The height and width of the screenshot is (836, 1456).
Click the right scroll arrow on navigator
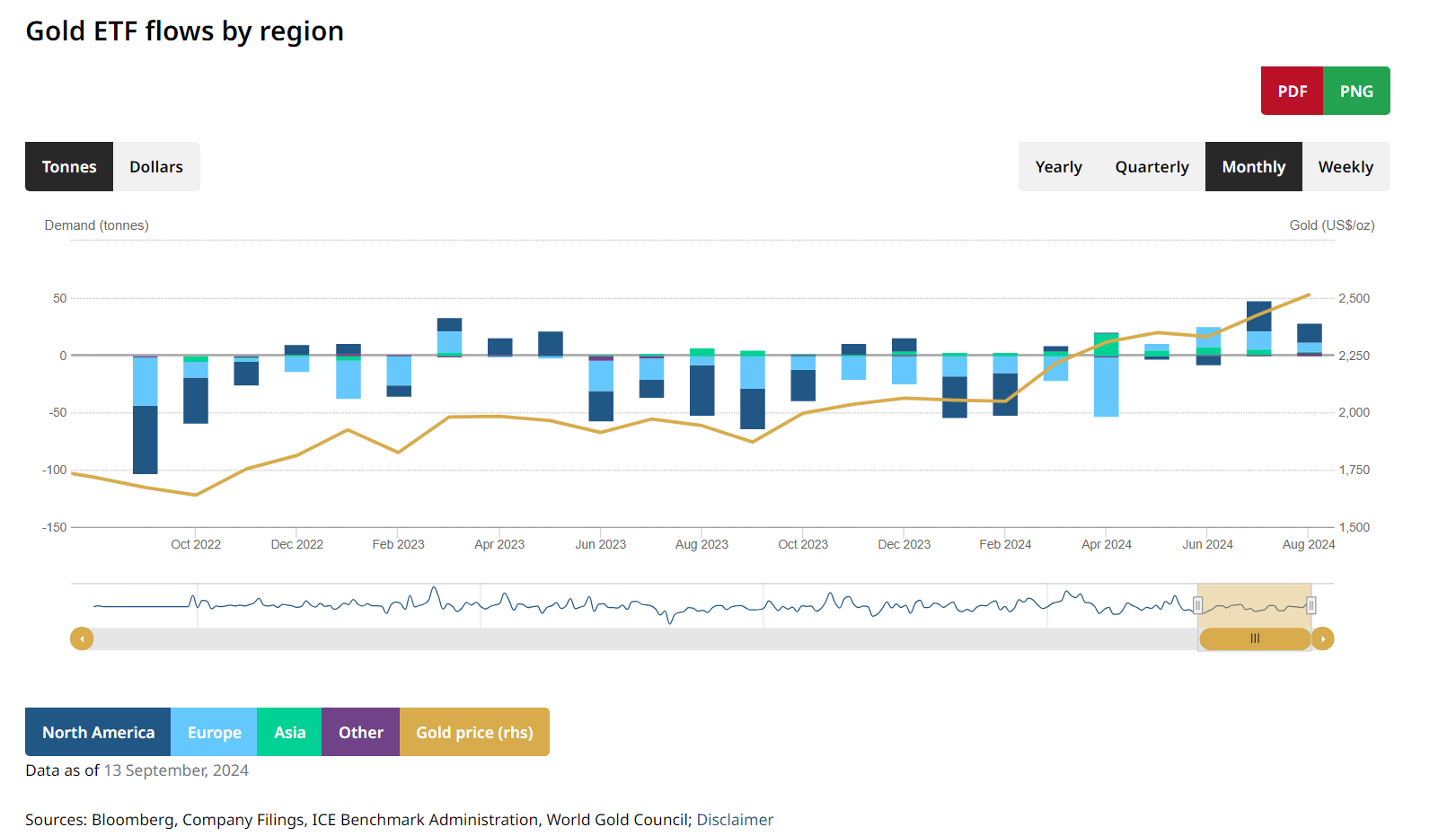click(x=1322, y=638)
